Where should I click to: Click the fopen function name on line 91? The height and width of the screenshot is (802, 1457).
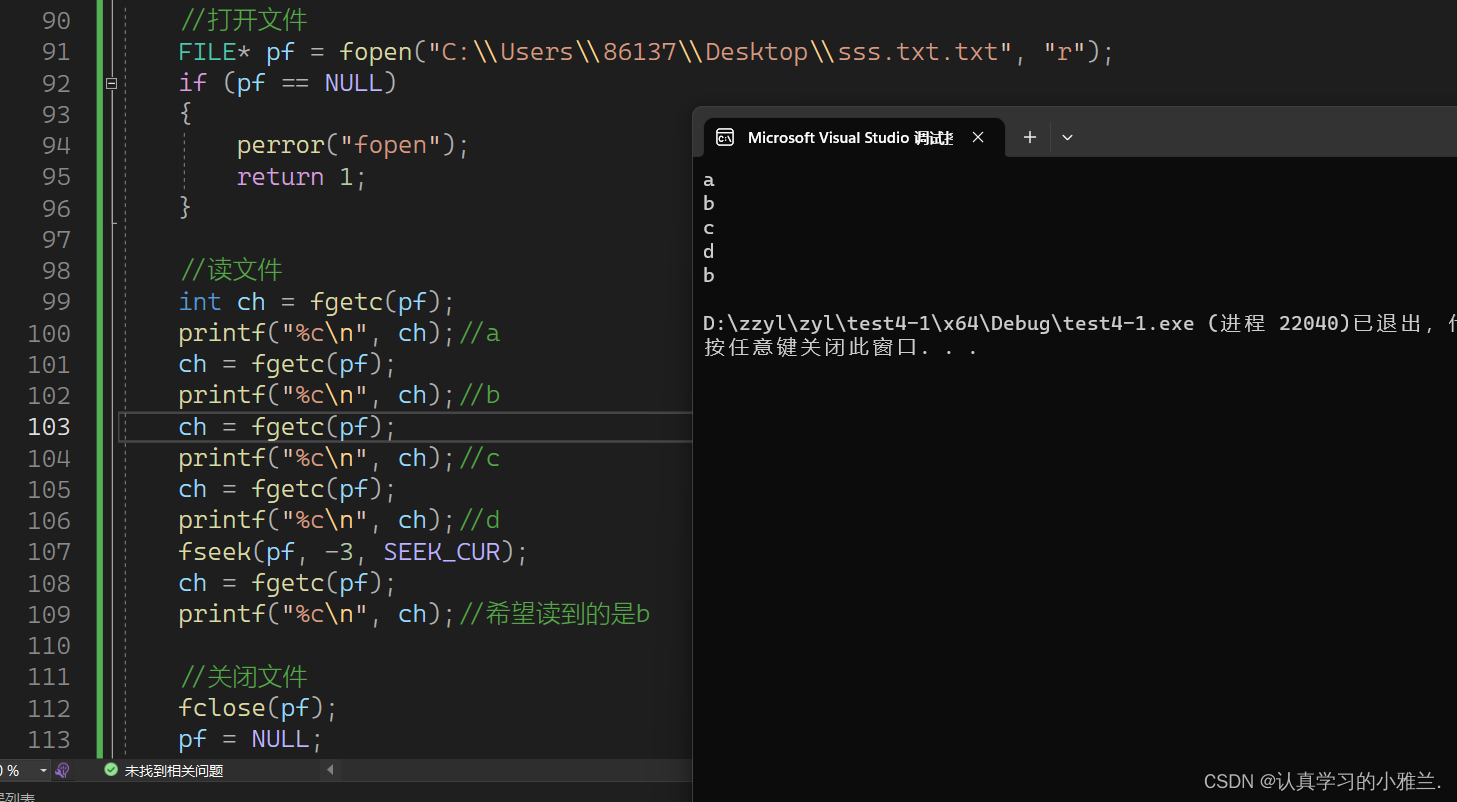pos(375,52)
